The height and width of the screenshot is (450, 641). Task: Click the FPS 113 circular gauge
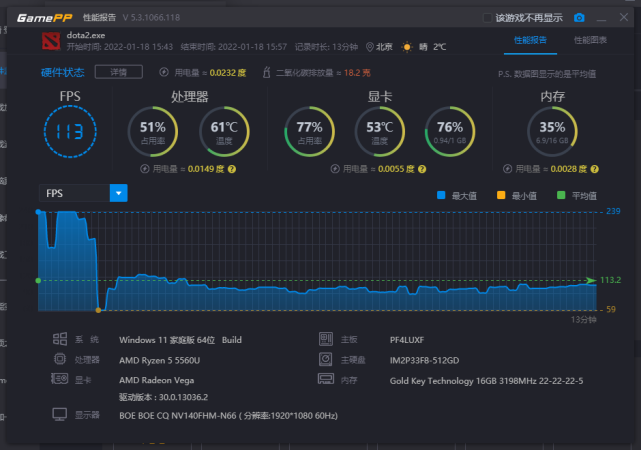70,132
